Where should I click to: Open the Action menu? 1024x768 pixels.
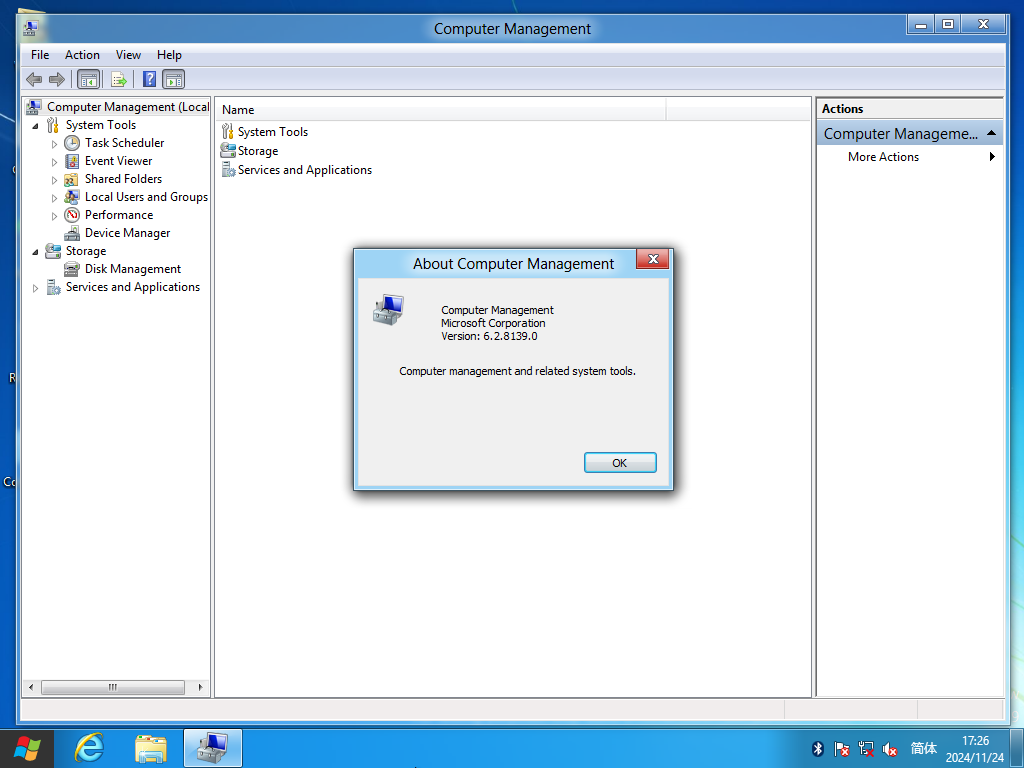pos(82,55)
